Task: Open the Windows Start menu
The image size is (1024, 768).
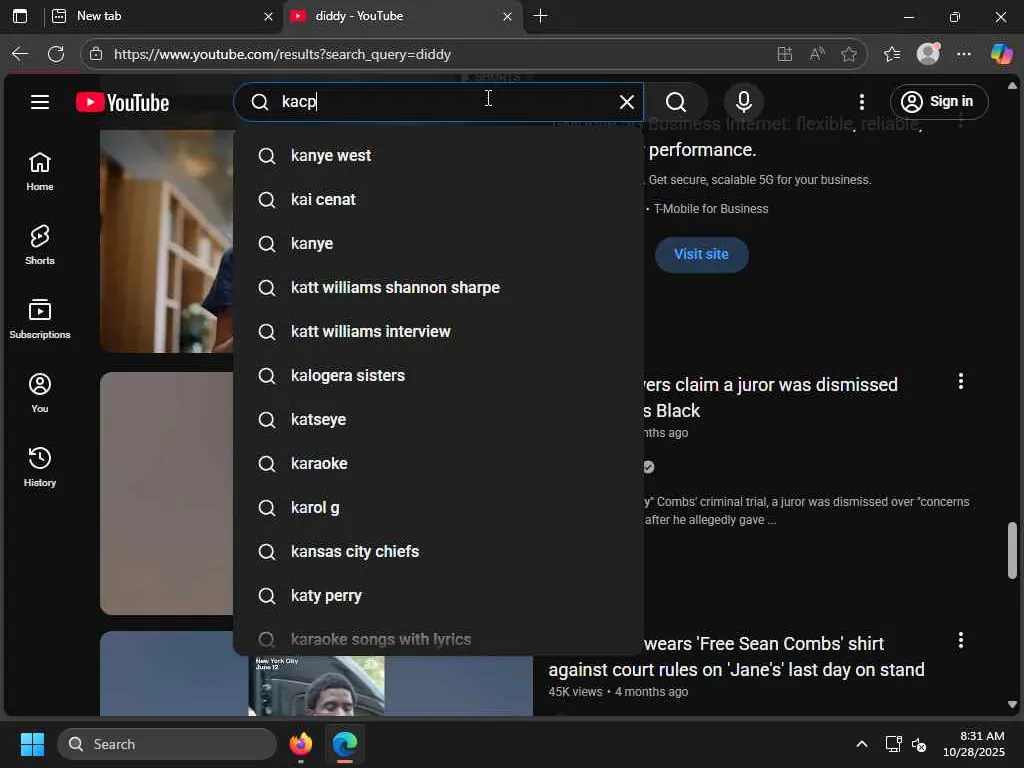Action: tap(32, 744)
